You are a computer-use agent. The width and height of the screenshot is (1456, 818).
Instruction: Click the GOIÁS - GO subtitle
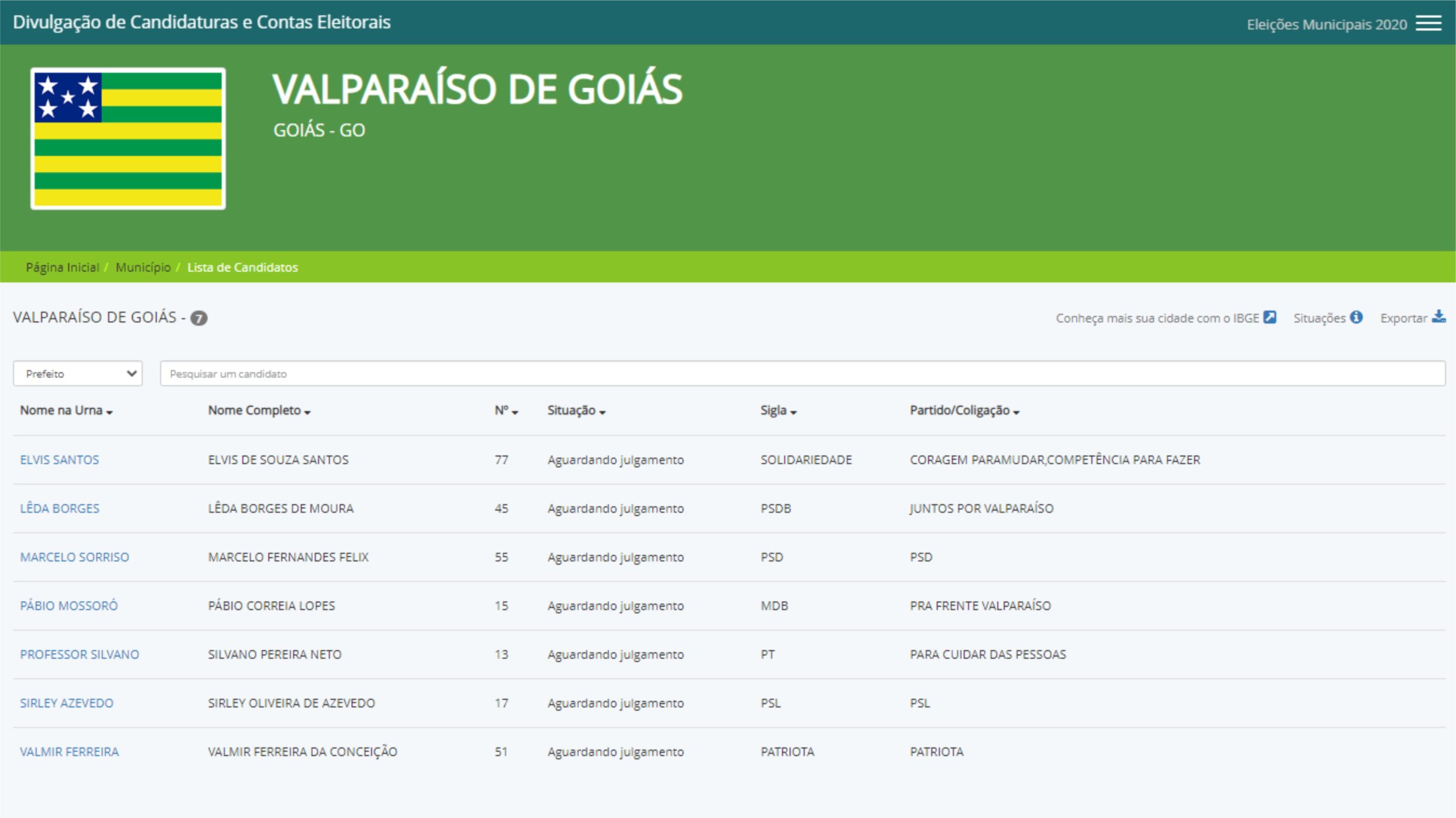tap(319, 130)
